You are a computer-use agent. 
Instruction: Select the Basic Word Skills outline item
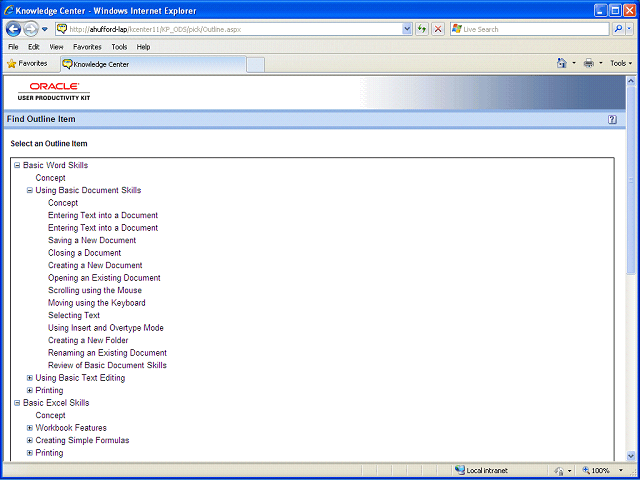[x=56, y=165]
